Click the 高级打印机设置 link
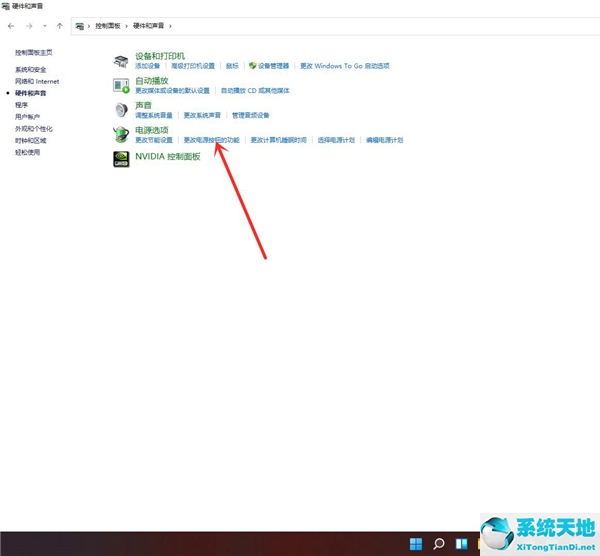Viewport: 600px width, 556px height. tap(193, 66)
